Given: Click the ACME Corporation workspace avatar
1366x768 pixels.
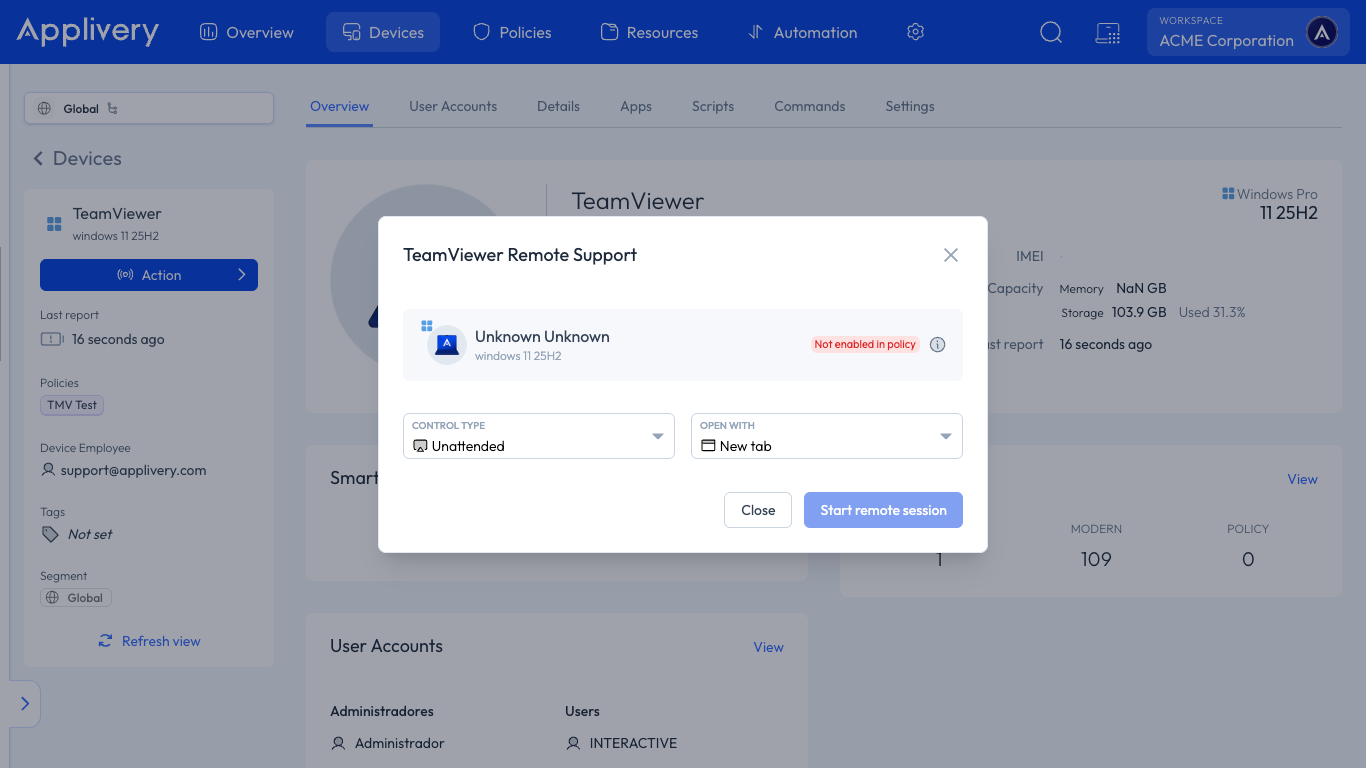Looking at the screenshot, I should point(1322,32).
